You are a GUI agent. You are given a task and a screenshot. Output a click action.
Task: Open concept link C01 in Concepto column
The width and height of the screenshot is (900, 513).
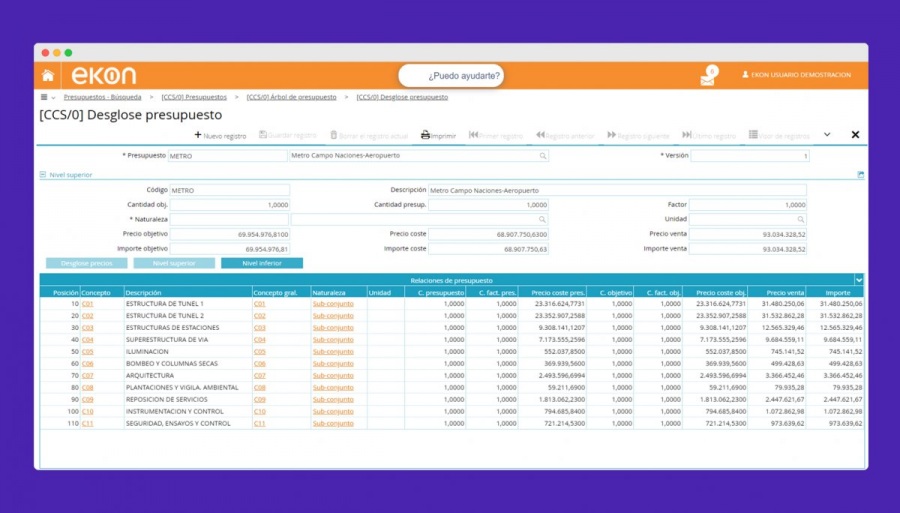87,304
